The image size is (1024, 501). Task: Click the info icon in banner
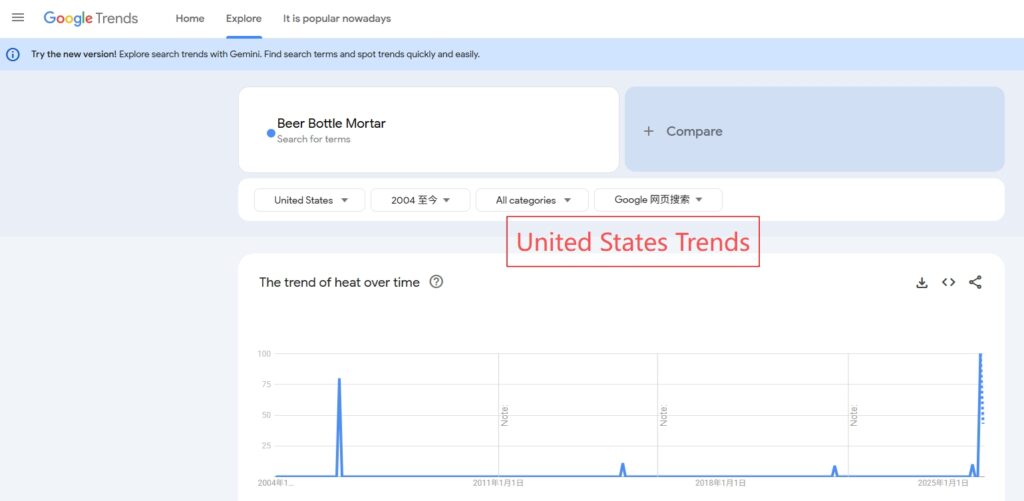coord(13,54)
